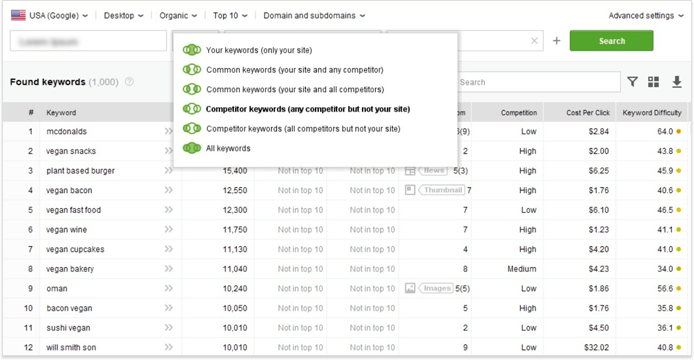Open Domain and subdomains dropdown
The width and height of the screenshot is (694, 360).
[x=314, y=15]
